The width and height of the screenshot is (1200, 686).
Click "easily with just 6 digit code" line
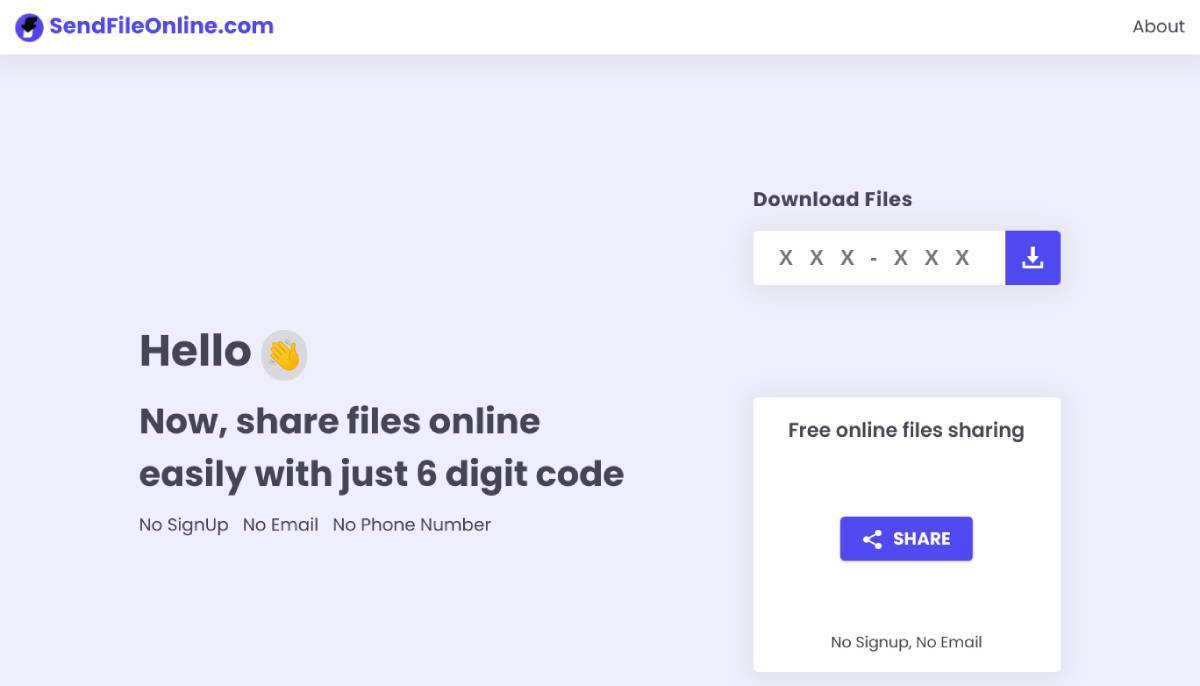point(381,473)
